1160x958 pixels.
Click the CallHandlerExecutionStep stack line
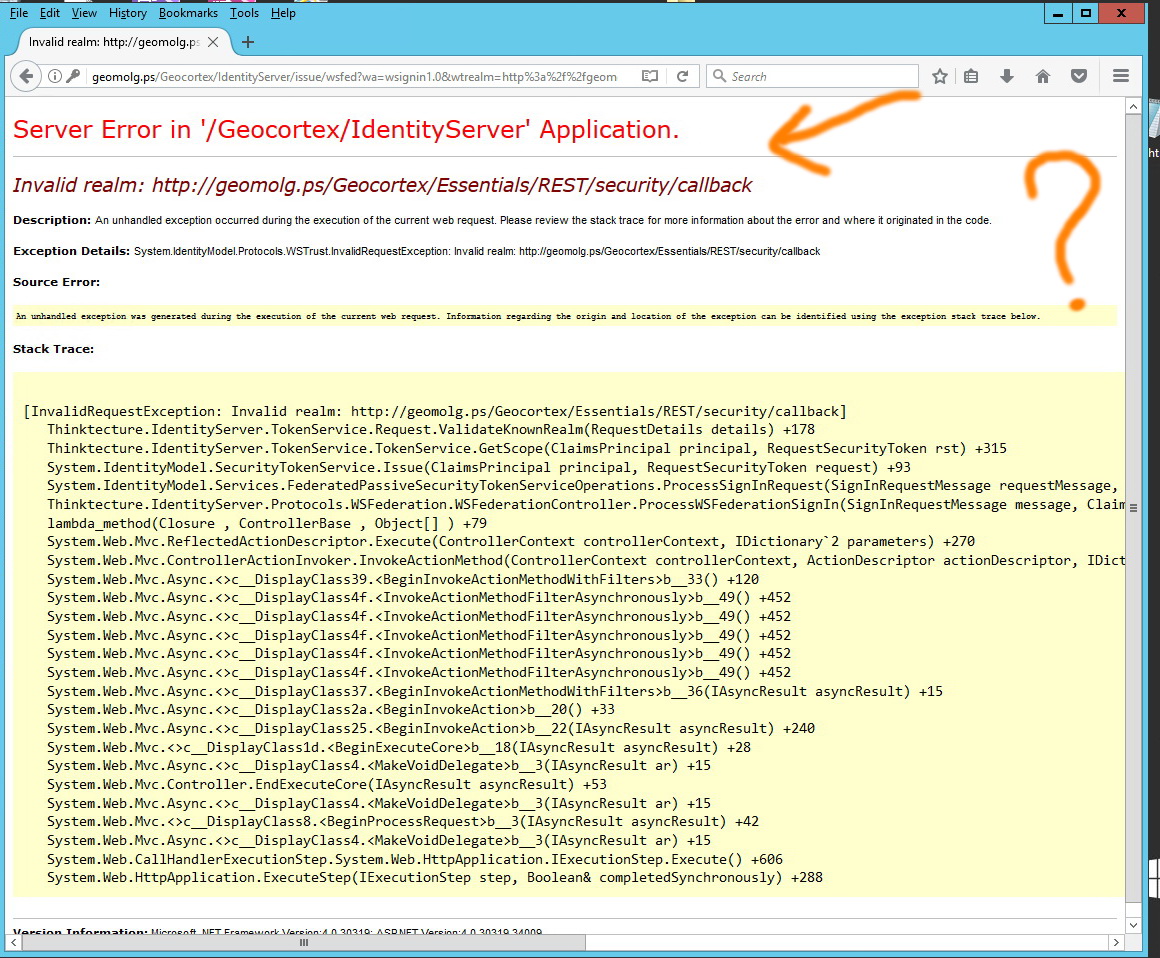414,859
